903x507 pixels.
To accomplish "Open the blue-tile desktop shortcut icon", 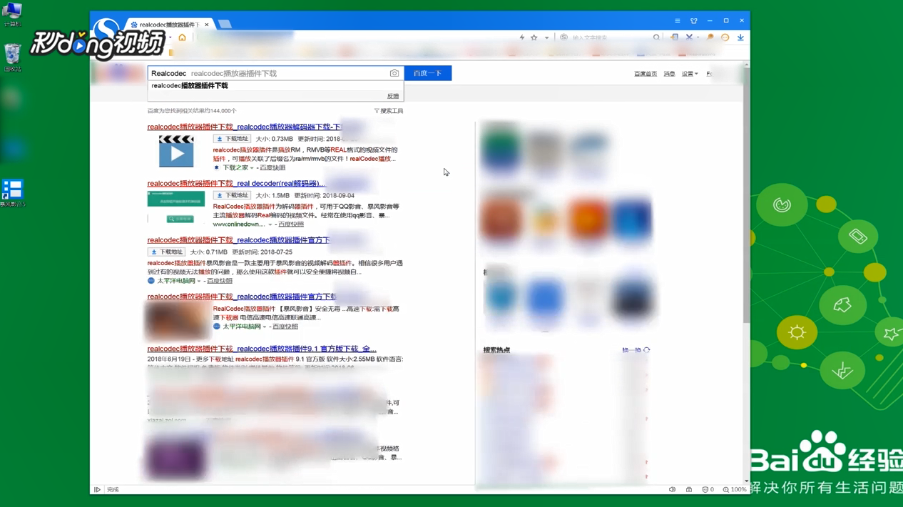I will coord(12,193).
